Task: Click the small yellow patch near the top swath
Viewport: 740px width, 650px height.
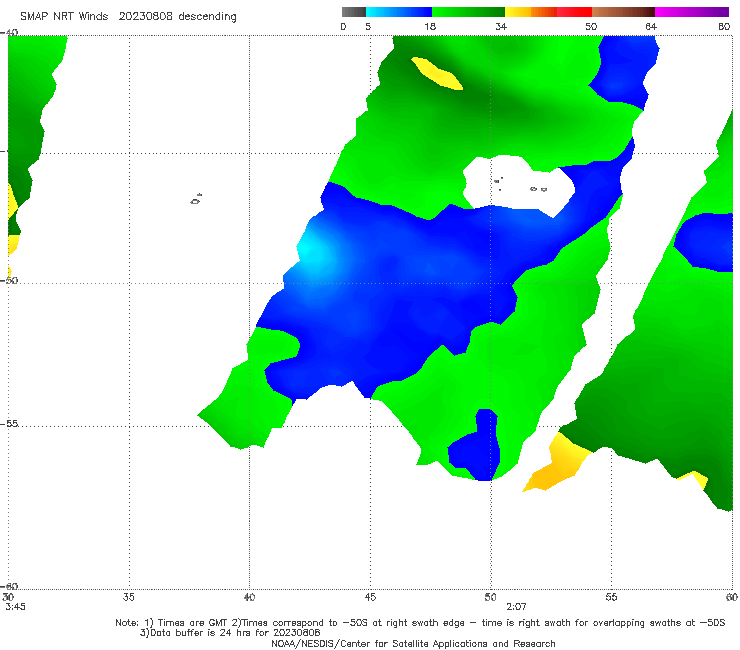Action: (437, 74)
